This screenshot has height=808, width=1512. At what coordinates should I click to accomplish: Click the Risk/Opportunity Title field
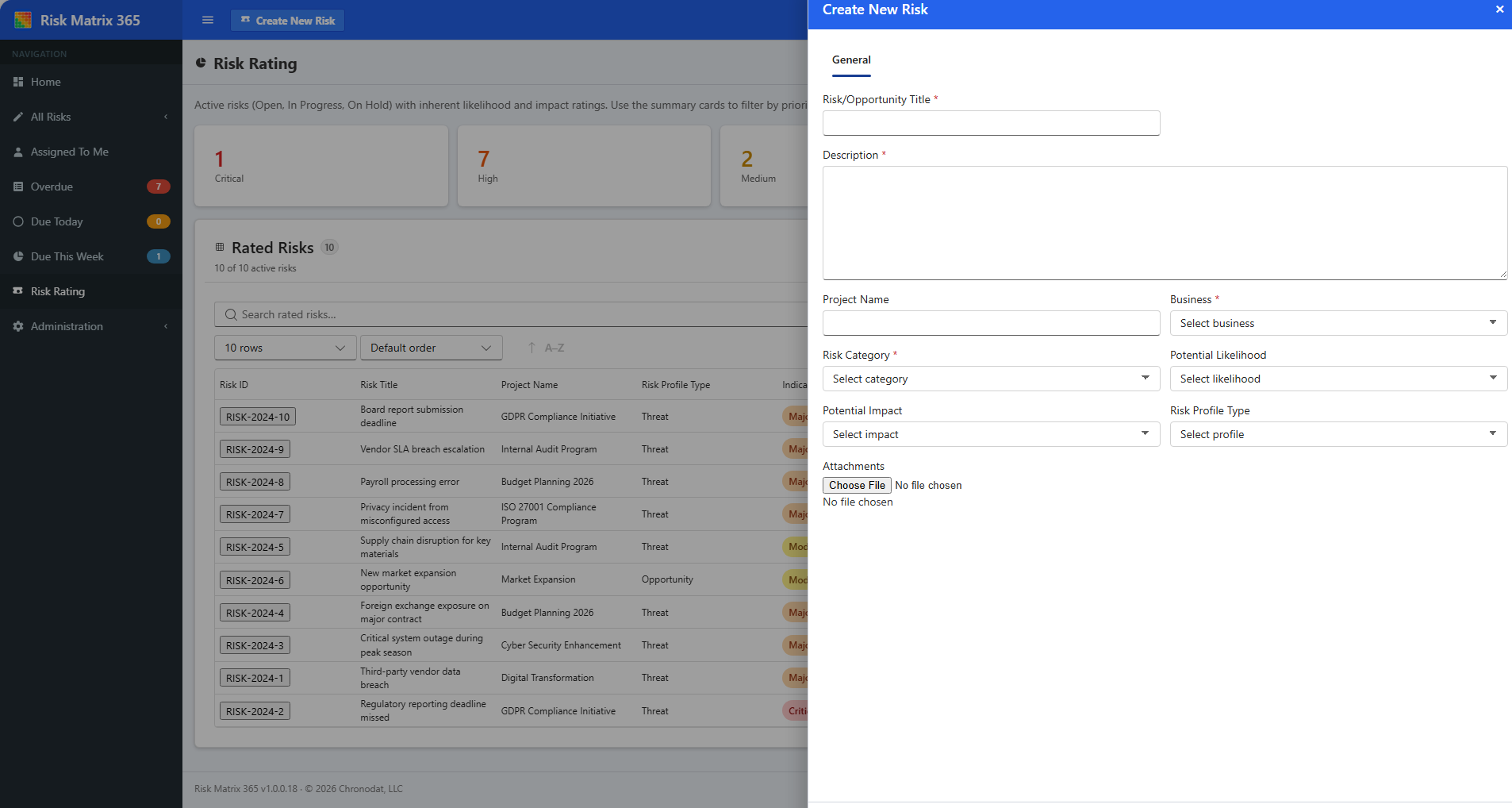[991, 123]
